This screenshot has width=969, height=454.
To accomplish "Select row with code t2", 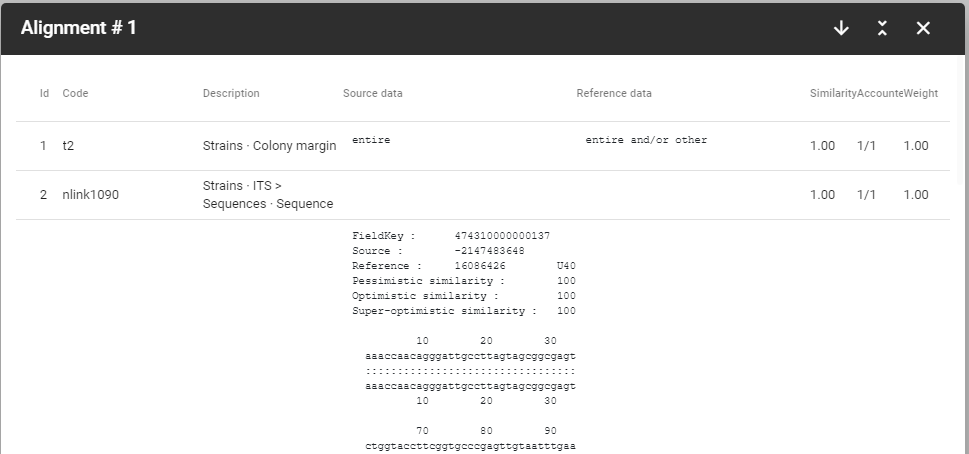I will [483, 146].
